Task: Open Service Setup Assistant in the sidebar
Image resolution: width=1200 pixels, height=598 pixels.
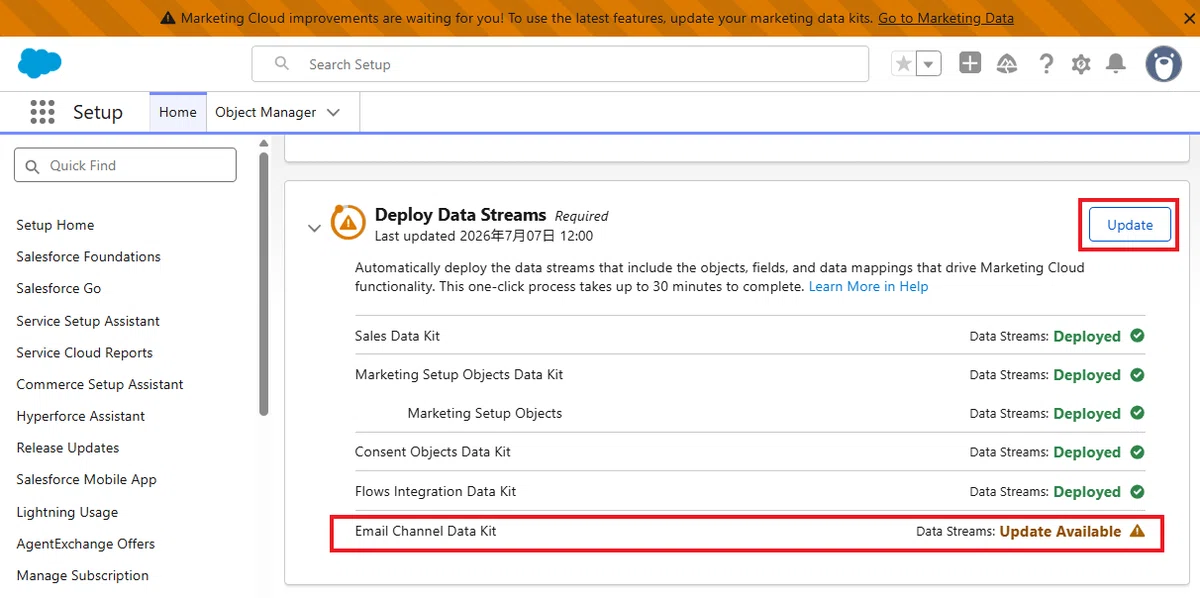Action: click(x=88, y=321)
